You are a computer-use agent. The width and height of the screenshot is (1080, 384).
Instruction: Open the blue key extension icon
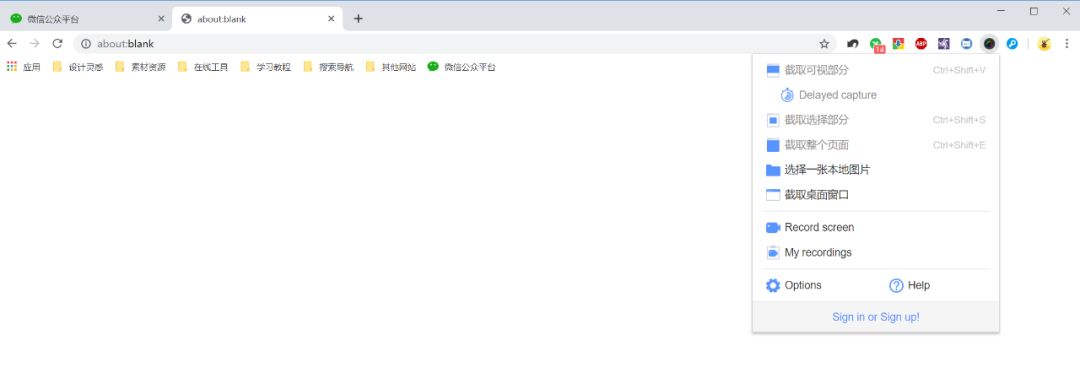click(x=1012, y=44)
